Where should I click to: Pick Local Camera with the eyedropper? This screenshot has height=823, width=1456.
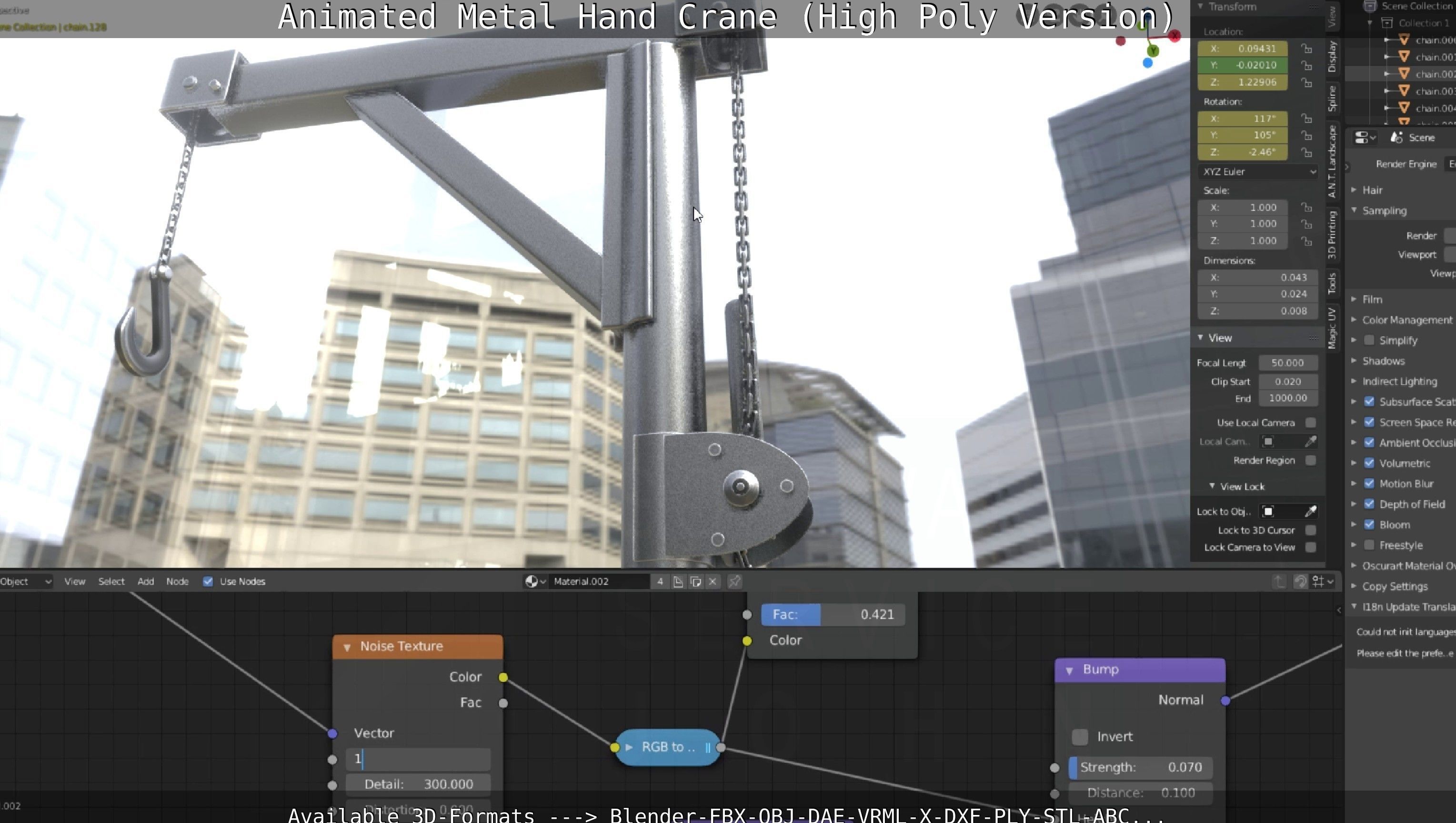[1311, 441]
